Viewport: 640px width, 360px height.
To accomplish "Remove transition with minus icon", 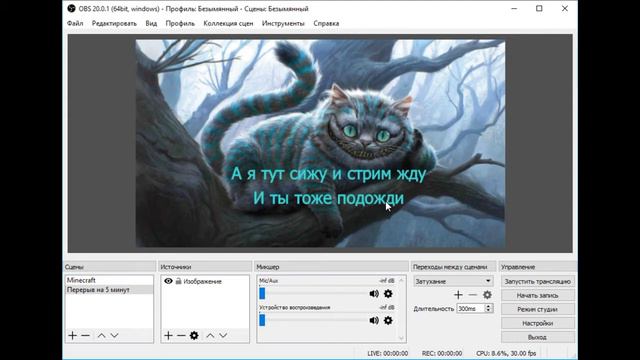I will click(473, 295).
